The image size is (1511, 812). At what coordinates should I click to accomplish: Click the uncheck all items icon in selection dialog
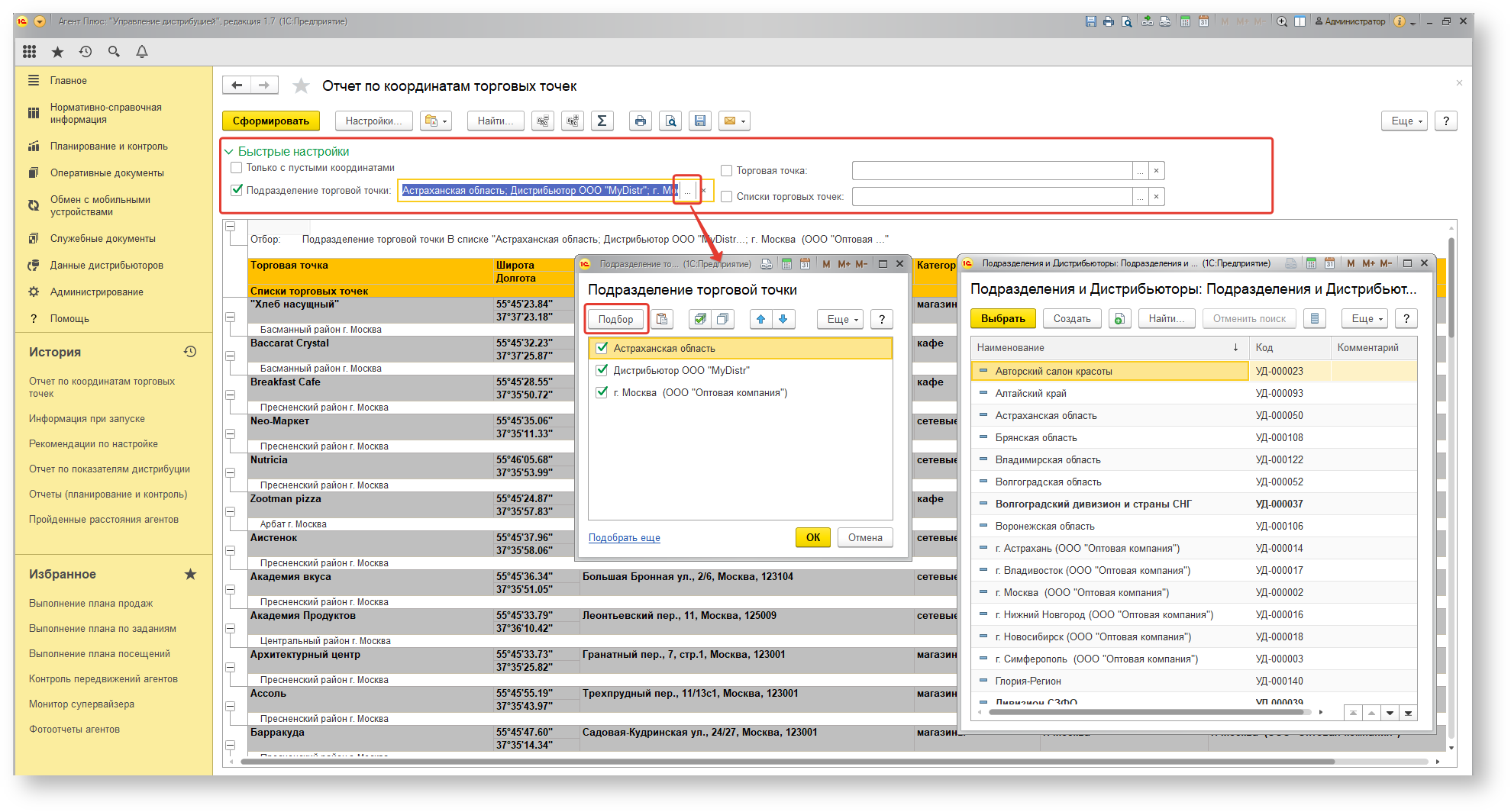[x=722, y=319]
